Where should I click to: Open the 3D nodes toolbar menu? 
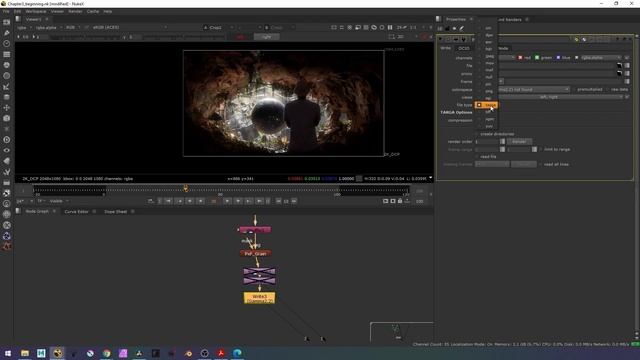(x=7, y=118)
